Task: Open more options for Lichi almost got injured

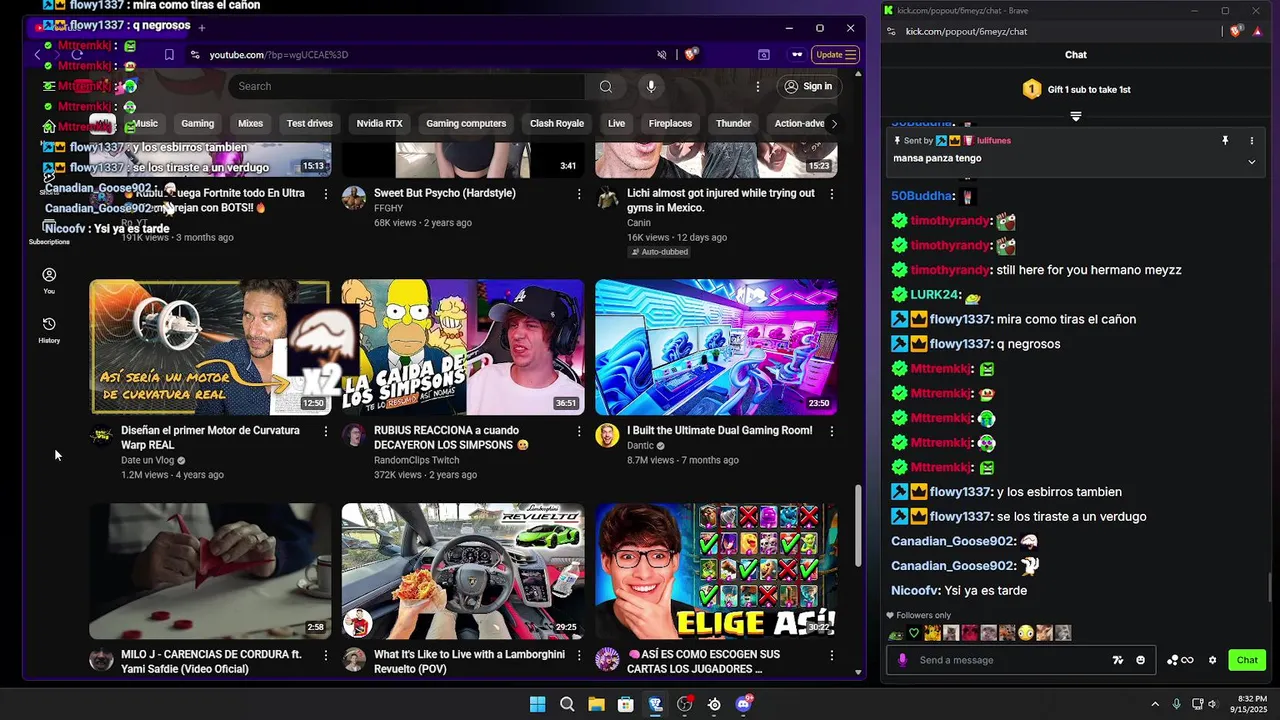Action: (x=832, y=194)
